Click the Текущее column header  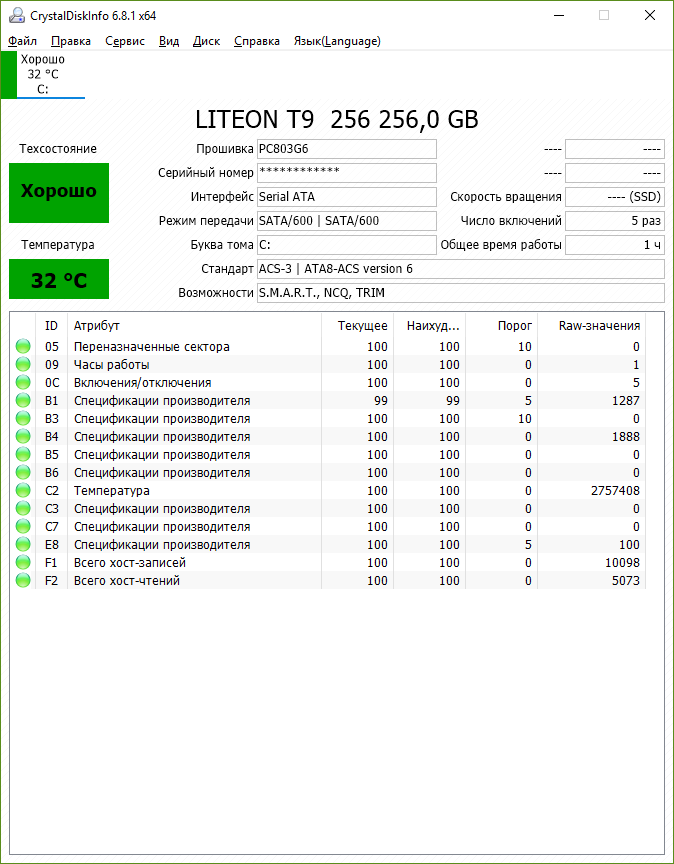[x=358, y=326]
